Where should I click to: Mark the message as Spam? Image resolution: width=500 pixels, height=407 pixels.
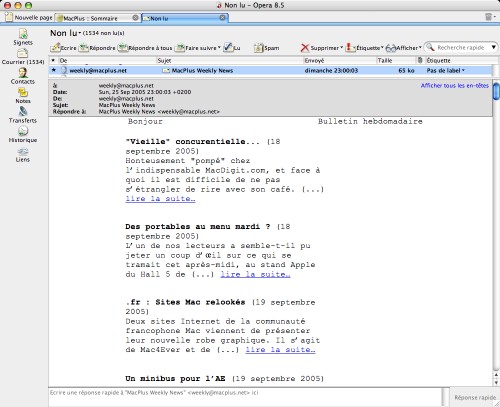pos(266,48)
